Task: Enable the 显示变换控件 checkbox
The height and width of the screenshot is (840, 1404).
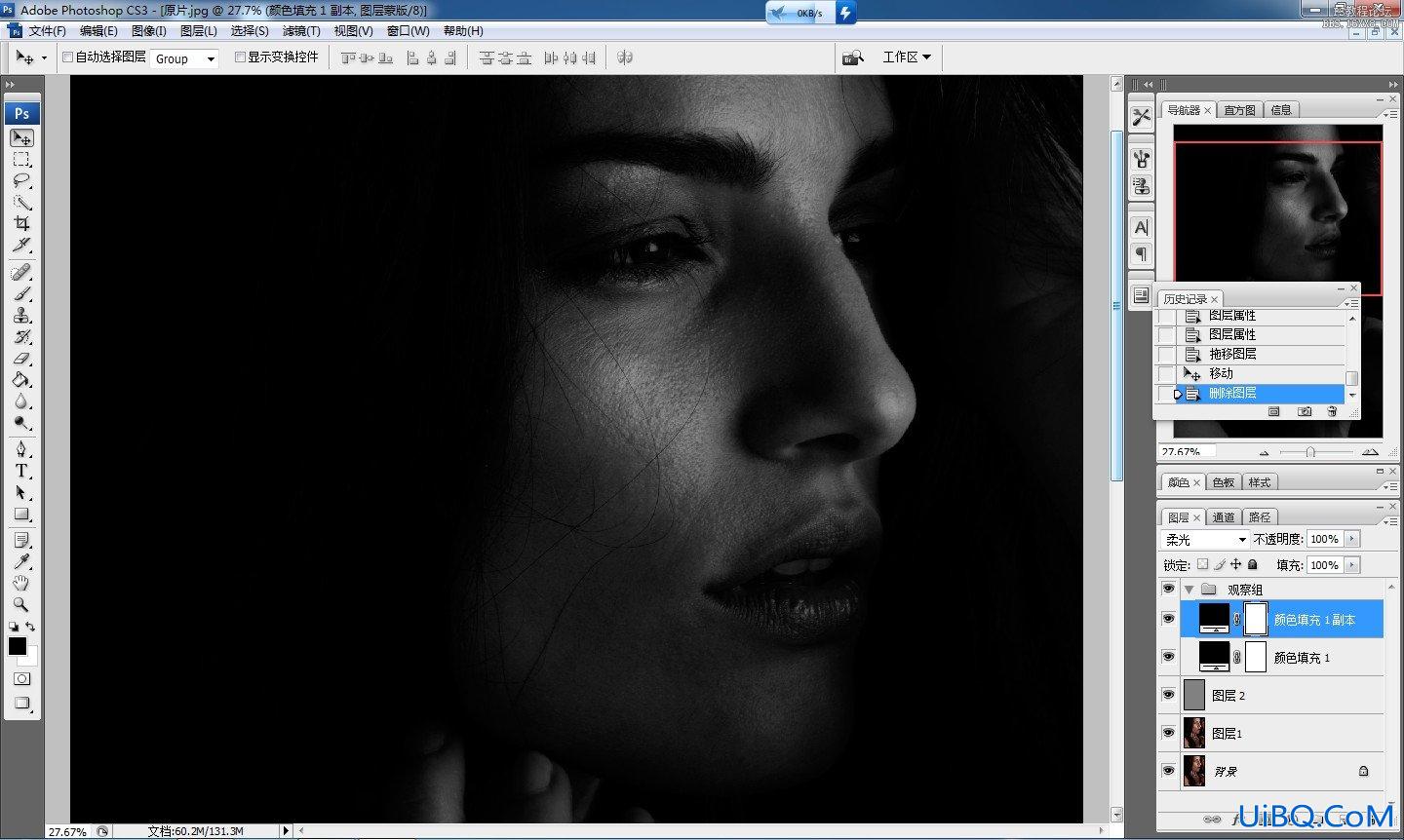Action: [240, 57]
